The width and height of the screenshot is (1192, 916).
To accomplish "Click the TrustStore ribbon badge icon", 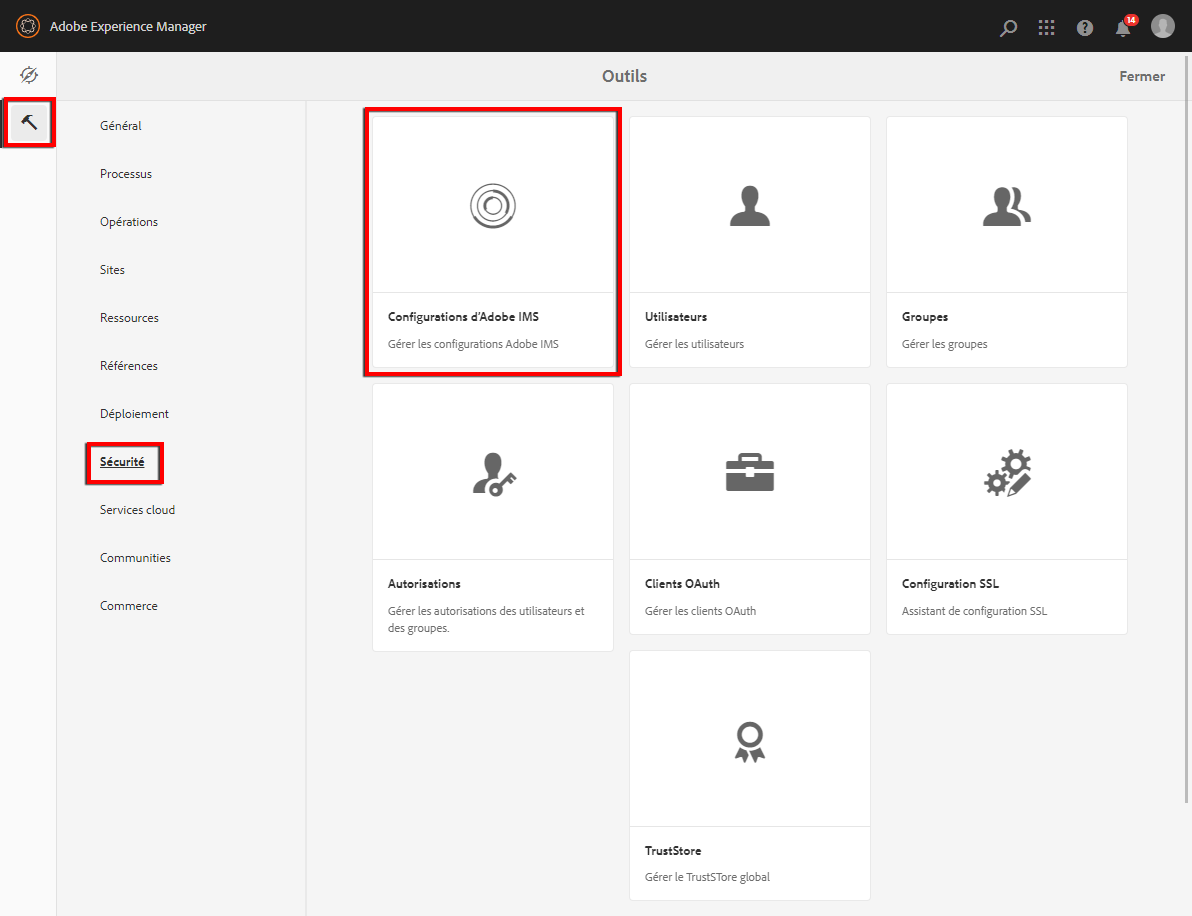I will click(750, 741).
